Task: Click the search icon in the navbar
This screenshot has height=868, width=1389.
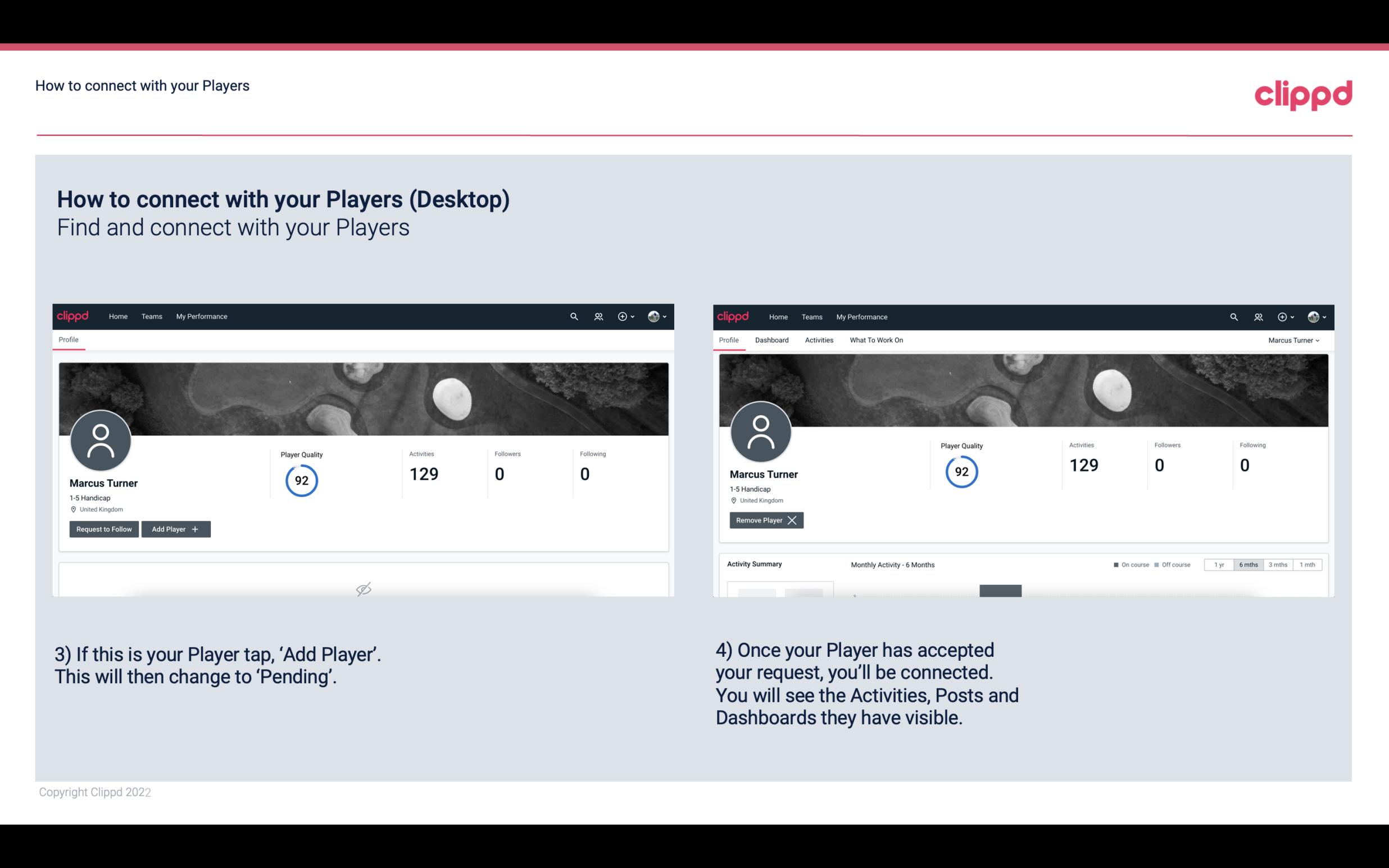Action: [574, 317]
